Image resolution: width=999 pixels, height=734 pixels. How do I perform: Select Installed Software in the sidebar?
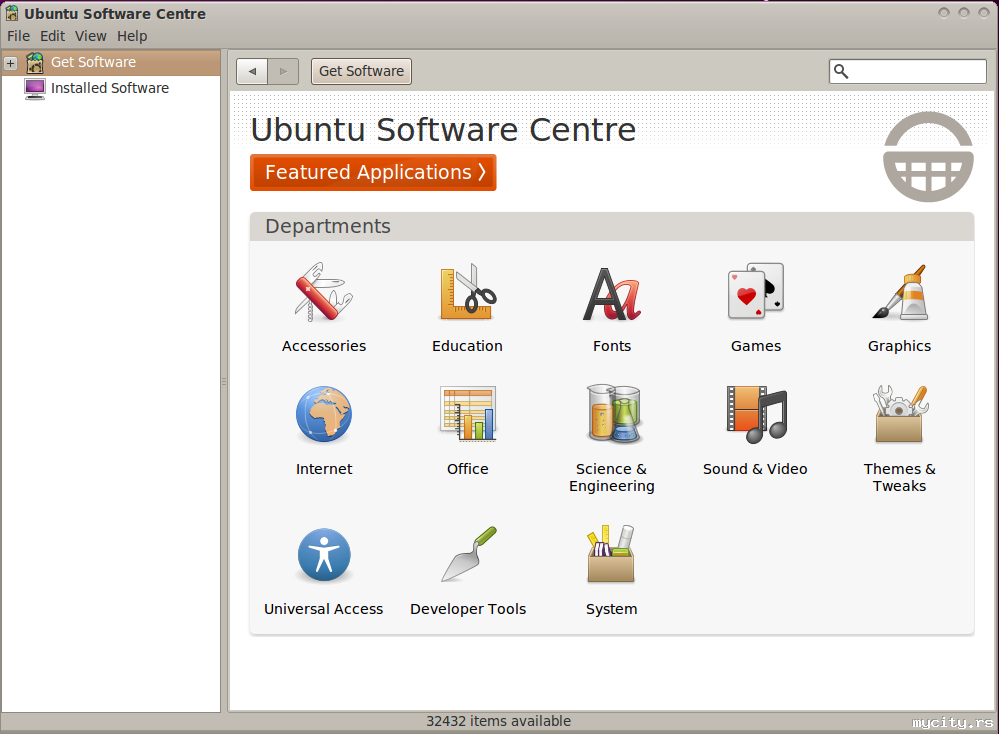point(111,89)
